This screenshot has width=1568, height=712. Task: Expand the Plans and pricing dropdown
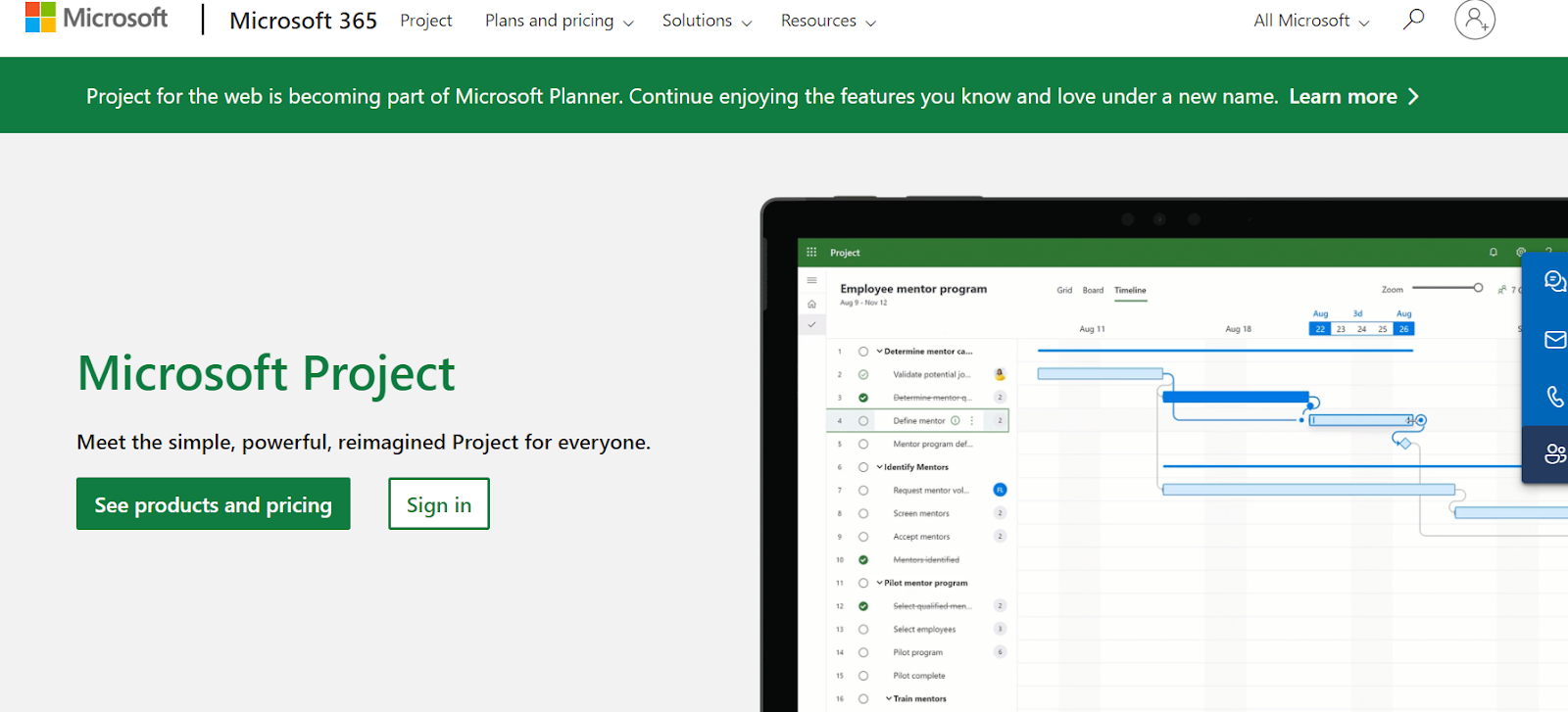click(x=559, y=21)
